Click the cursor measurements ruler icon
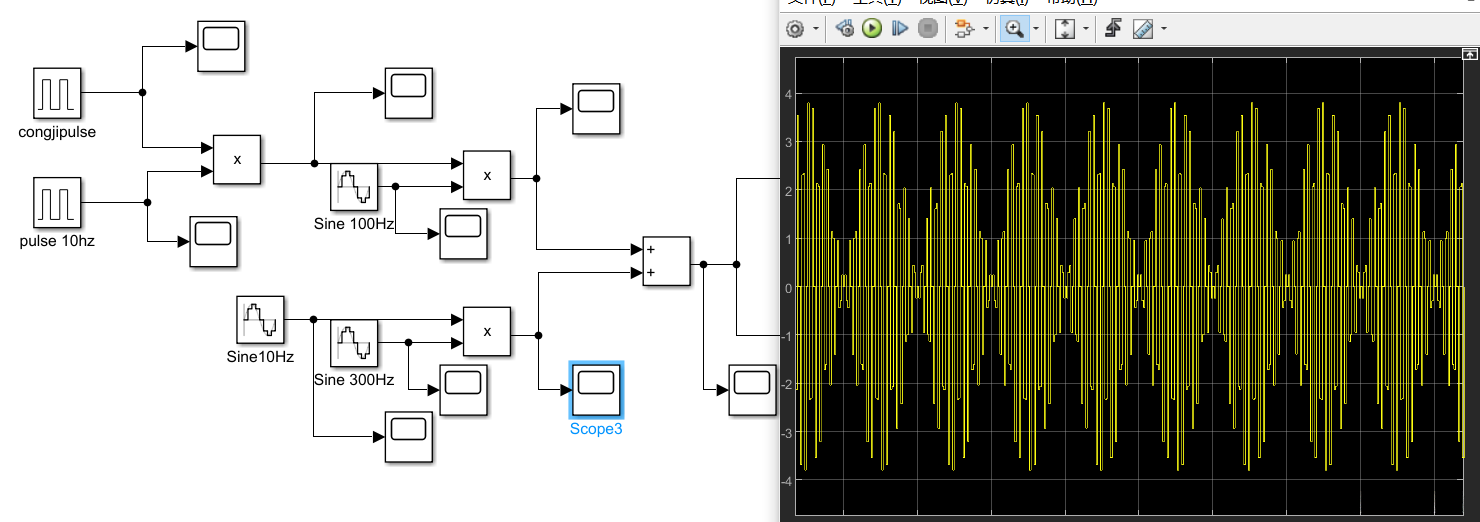 tap(1144, 29)
